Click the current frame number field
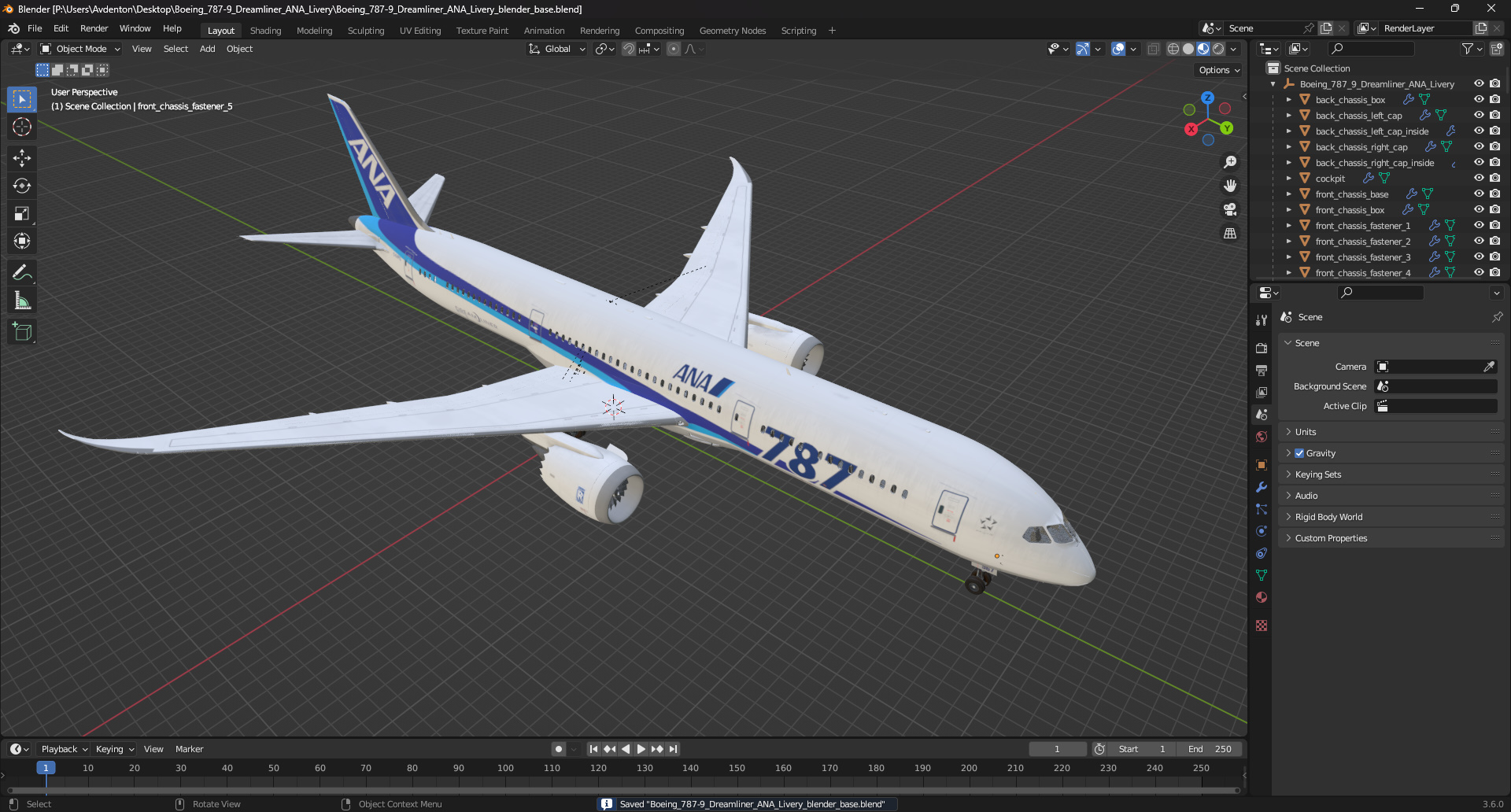 pos(1057,749)
